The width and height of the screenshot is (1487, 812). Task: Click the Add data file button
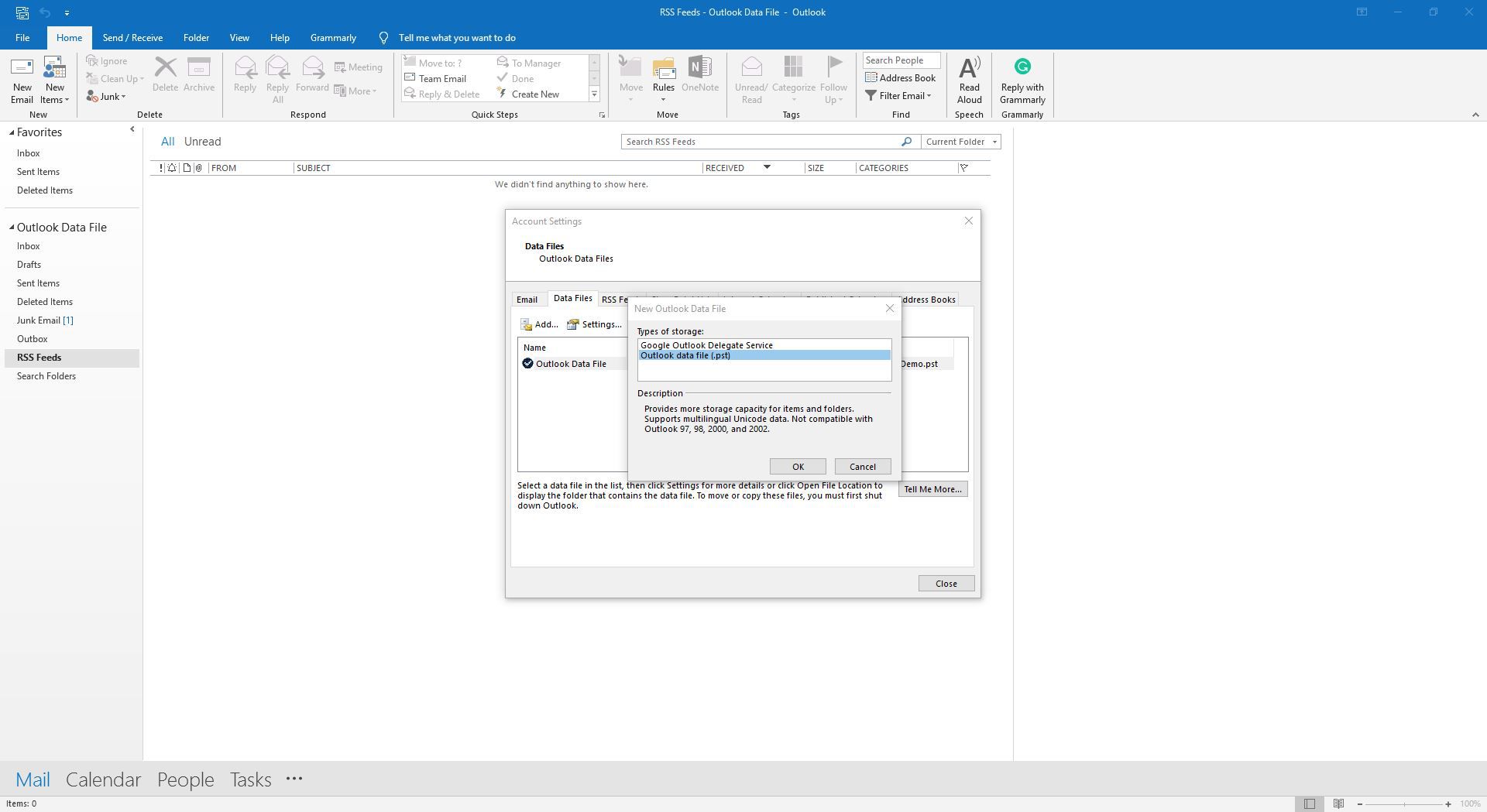[x=539, y=324]
